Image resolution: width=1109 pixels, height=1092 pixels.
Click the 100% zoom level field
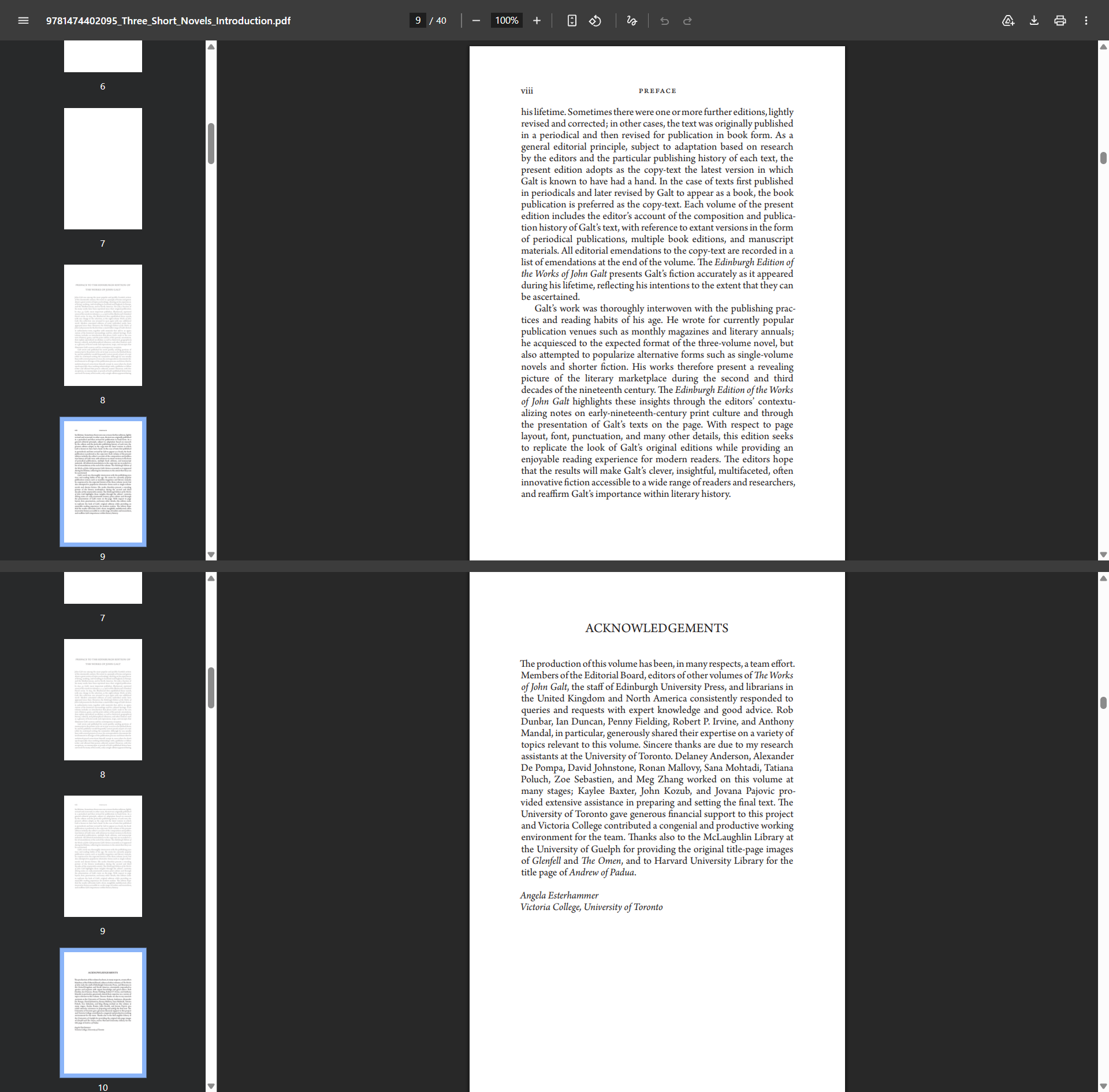pos(507,21)
